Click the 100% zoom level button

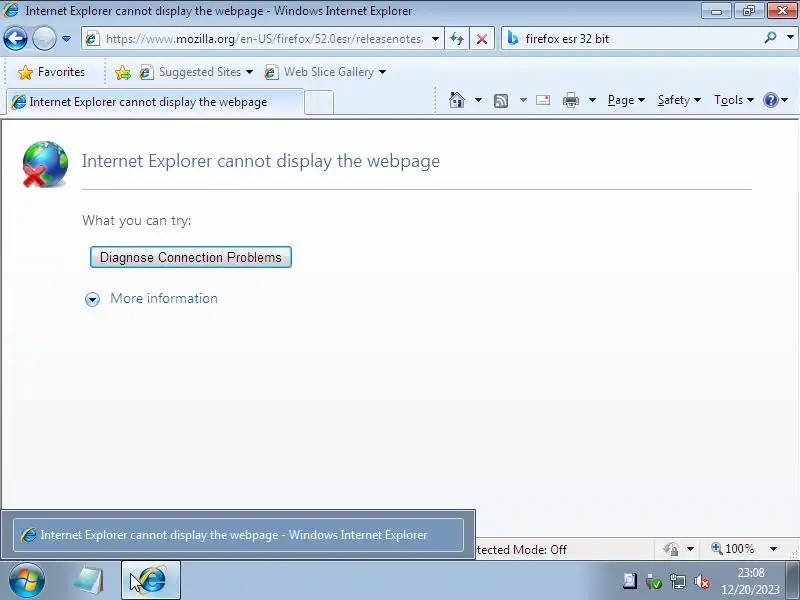(x=733, y=549)
